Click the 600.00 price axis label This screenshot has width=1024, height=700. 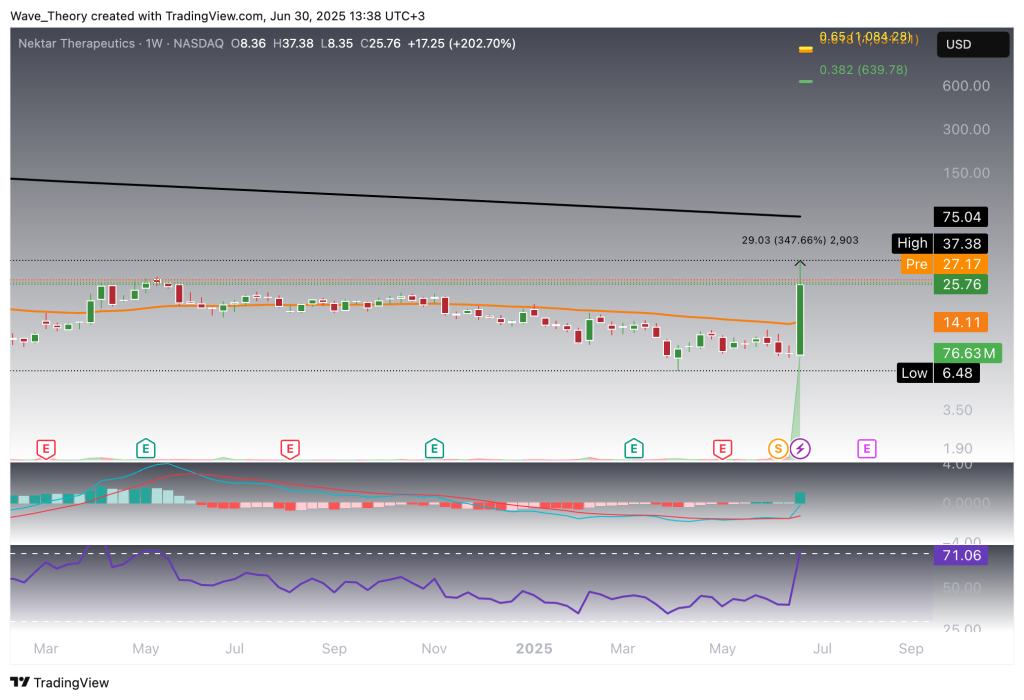(x=966, y=86)
